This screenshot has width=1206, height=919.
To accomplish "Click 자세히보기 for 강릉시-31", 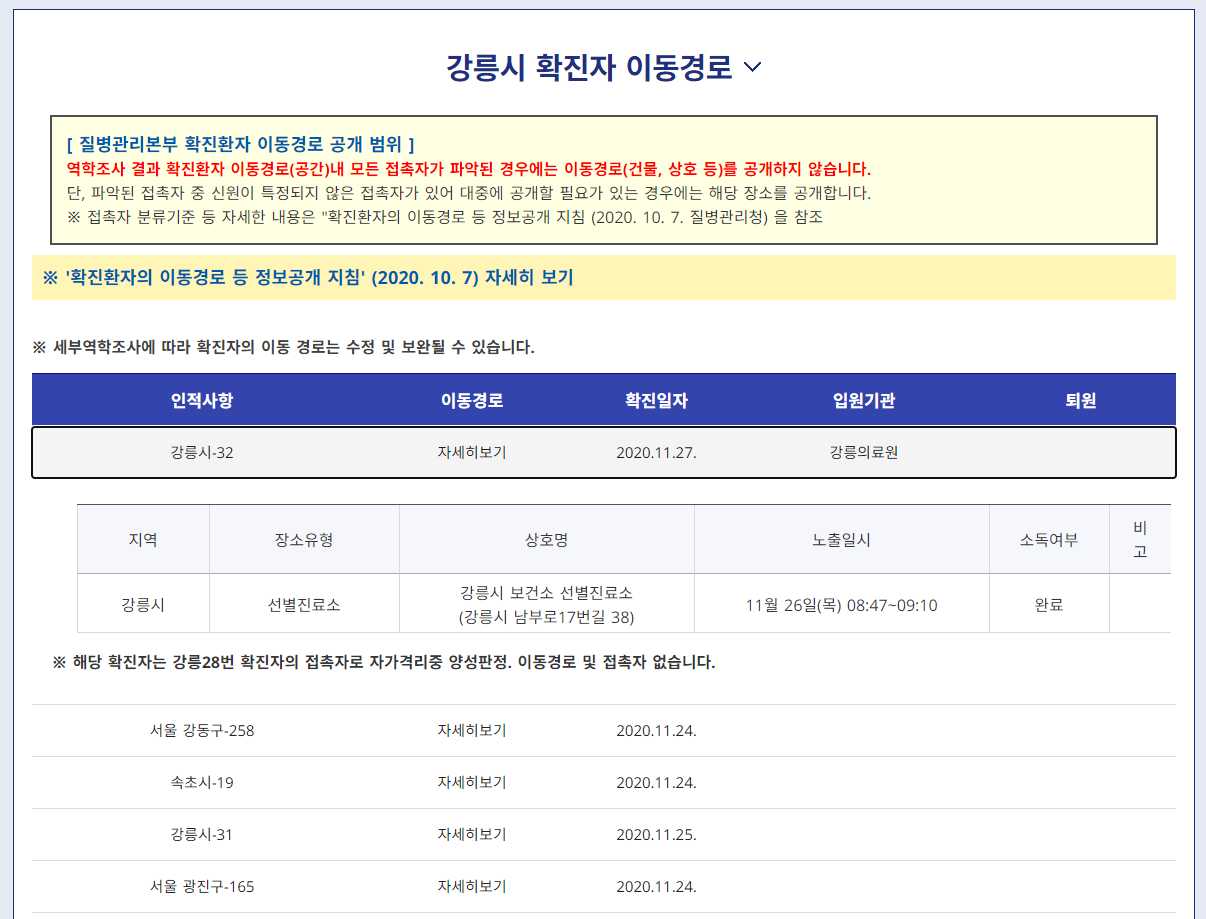I will [x=472, y=834].
